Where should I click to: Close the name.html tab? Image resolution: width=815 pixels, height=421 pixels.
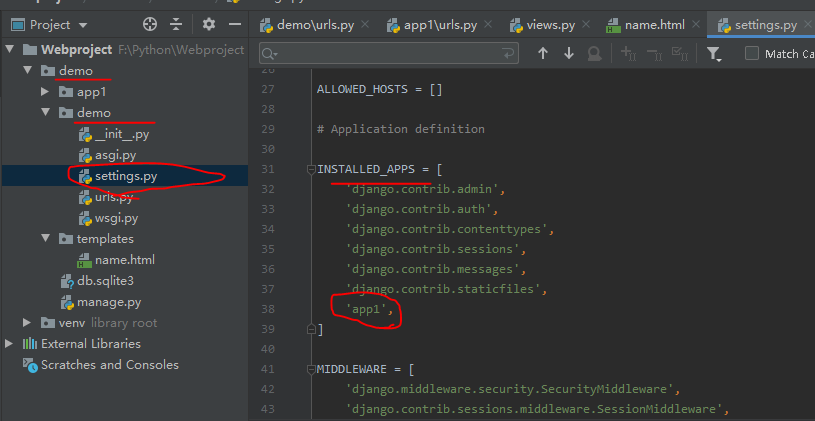(x=695, y=24)
